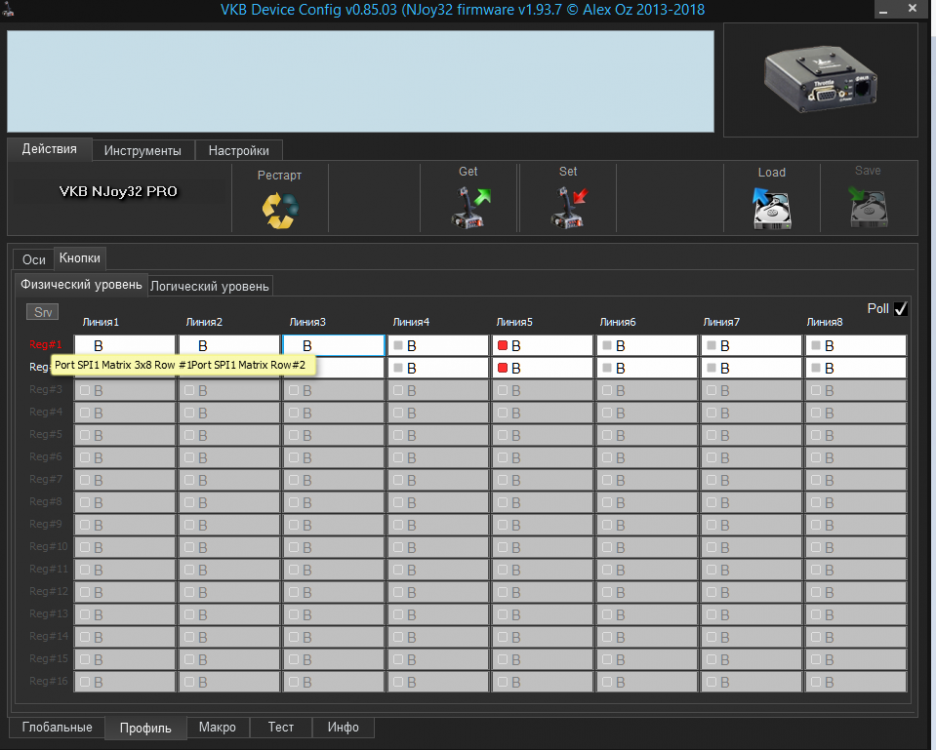Open the Инструменты tab
This screenshot has height=750, width=936.
point(143,150)
